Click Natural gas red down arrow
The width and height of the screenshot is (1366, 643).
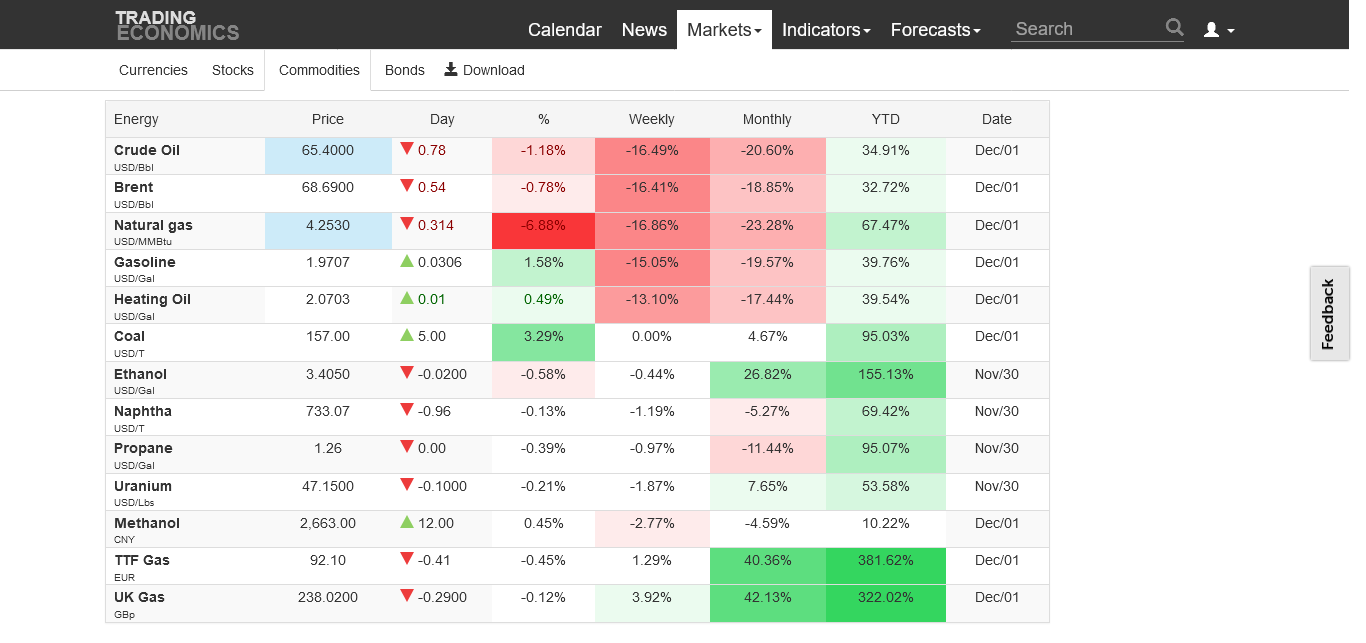[407, 224]
